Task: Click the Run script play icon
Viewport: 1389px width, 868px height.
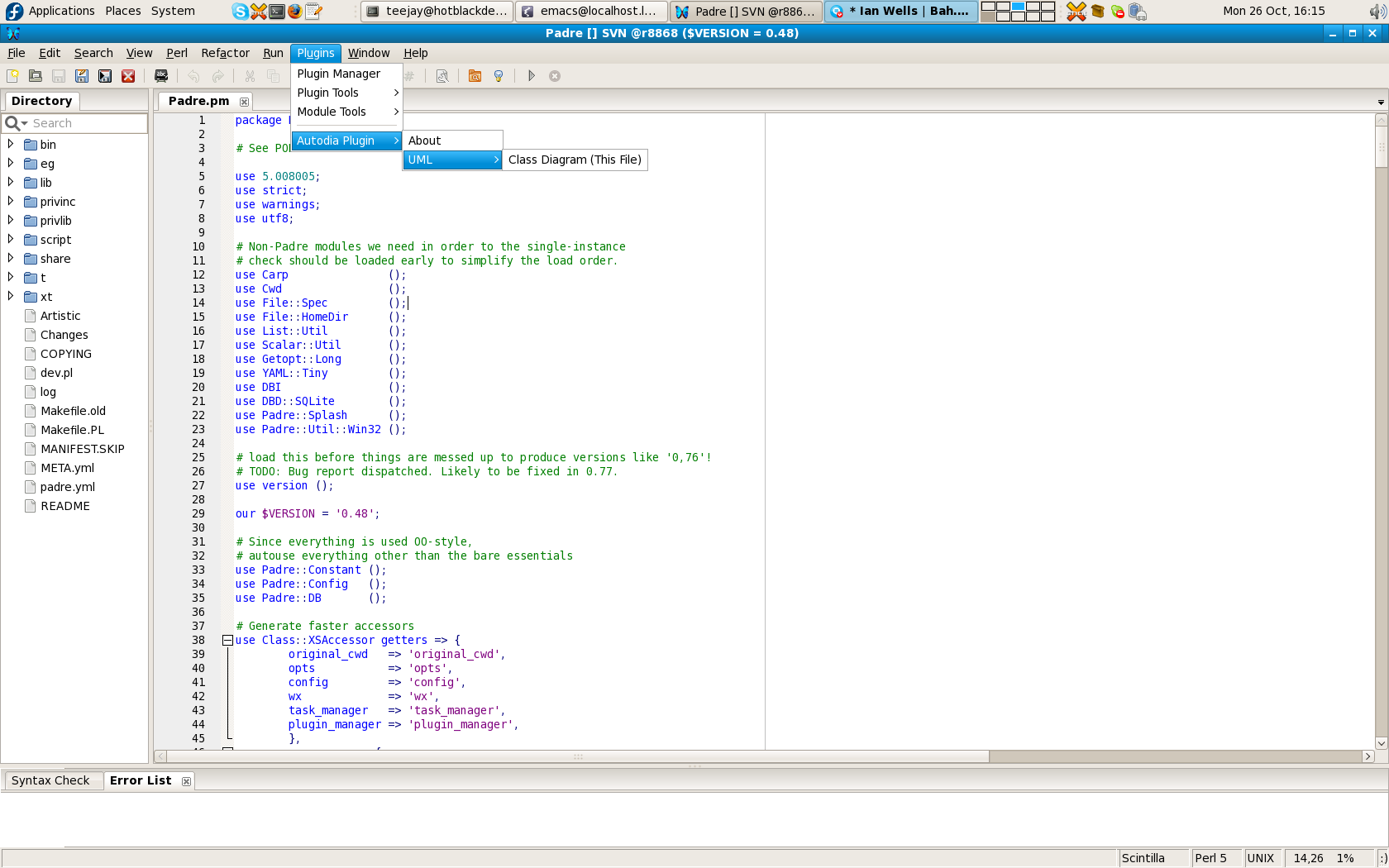Action: tap(532, 76)
